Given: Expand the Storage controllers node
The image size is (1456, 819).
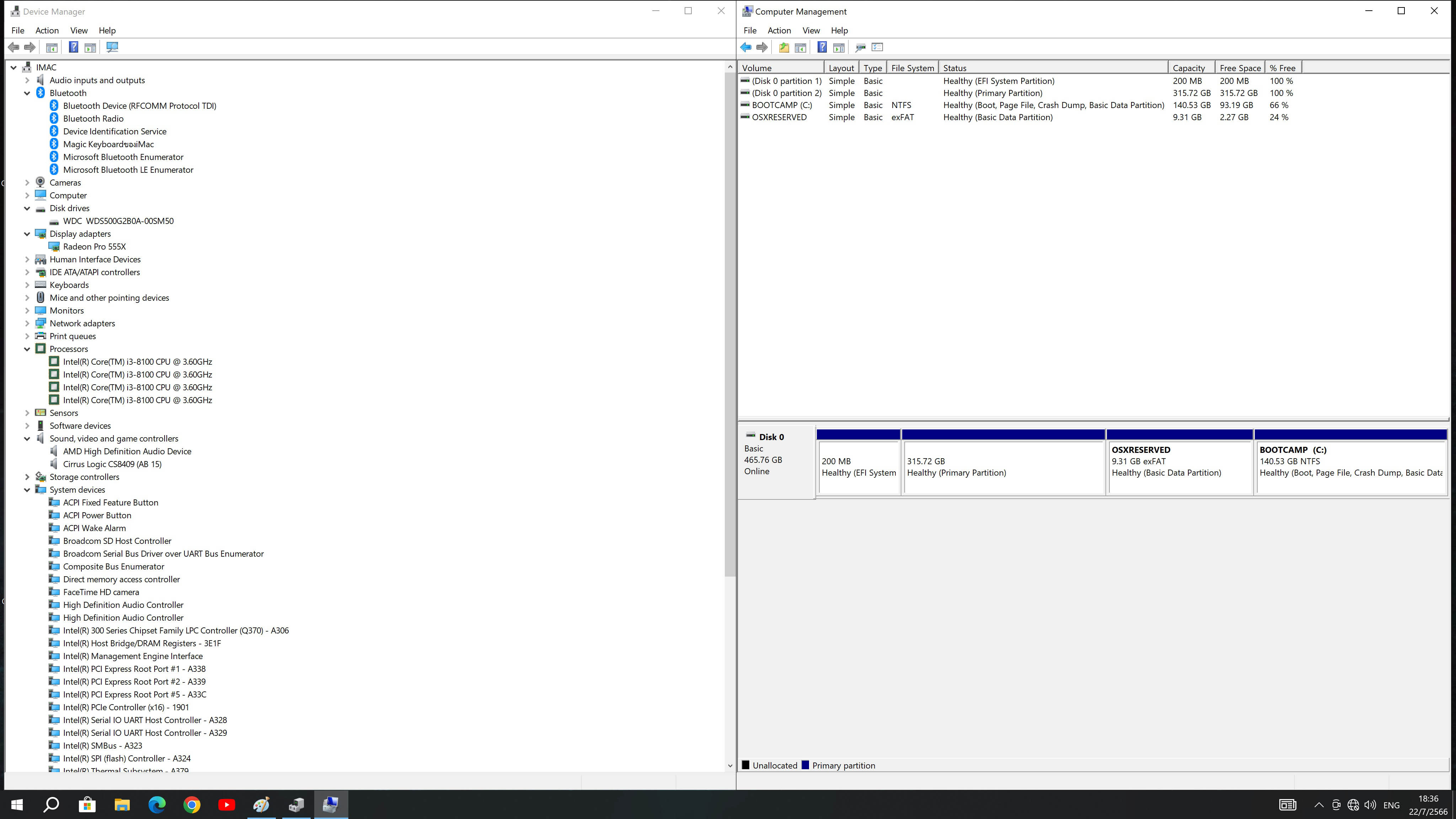Looking at the screenshot, I should 27,477.
